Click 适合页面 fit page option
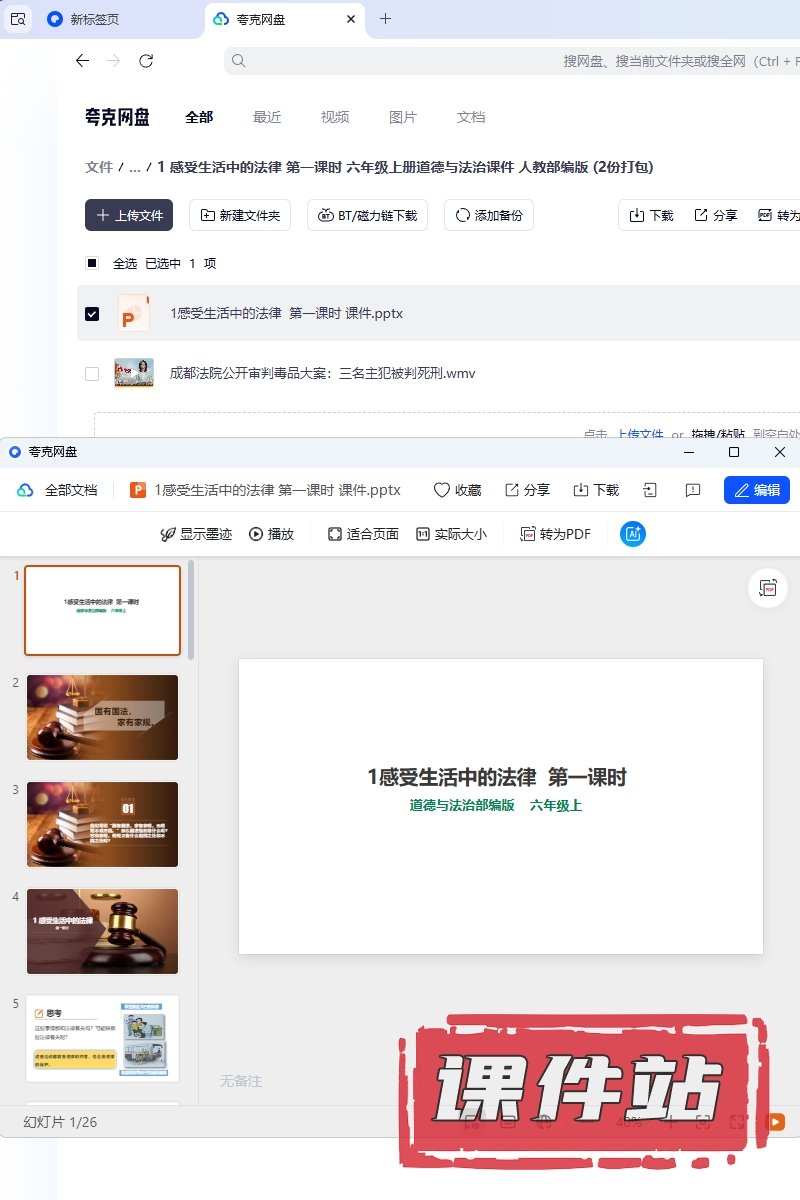This screenshot has height=1200, width=800. [x=363, y=534]
